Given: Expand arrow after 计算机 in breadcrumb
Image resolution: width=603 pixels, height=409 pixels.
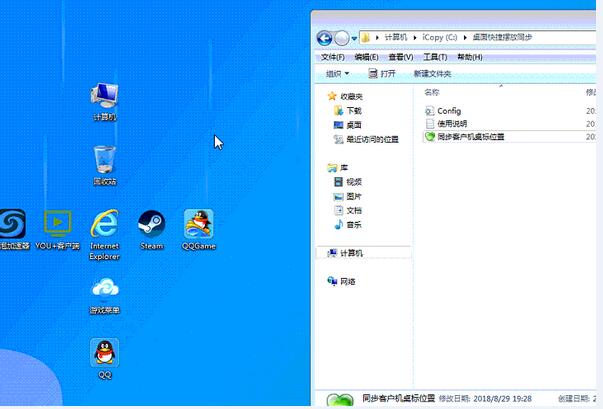Looking at the screenshot, I should [x=415, y=38].
